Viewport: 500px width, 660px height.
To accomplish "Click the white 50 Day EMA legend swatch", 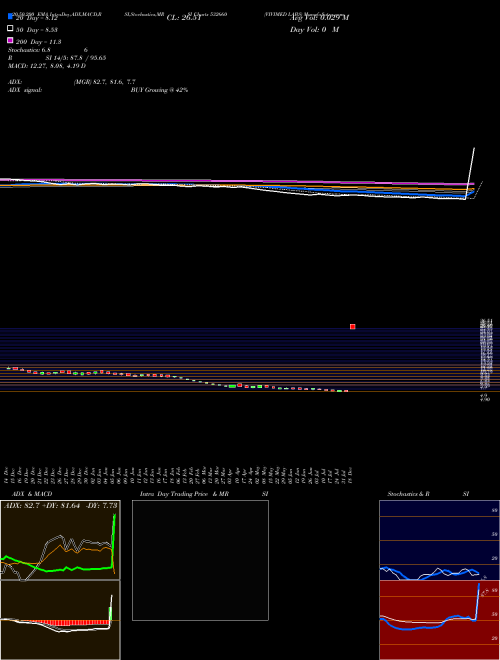I will click(10, 29).
